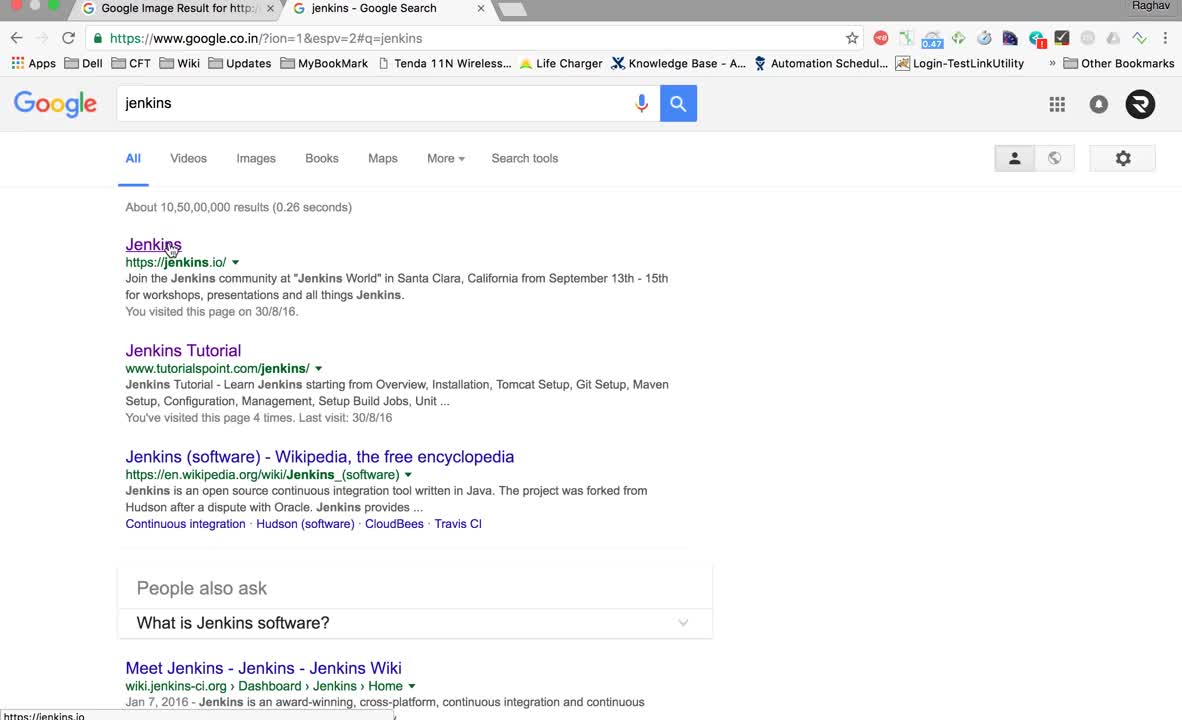Click the faded grey circle extension icon

click(x=1088, y=38)
